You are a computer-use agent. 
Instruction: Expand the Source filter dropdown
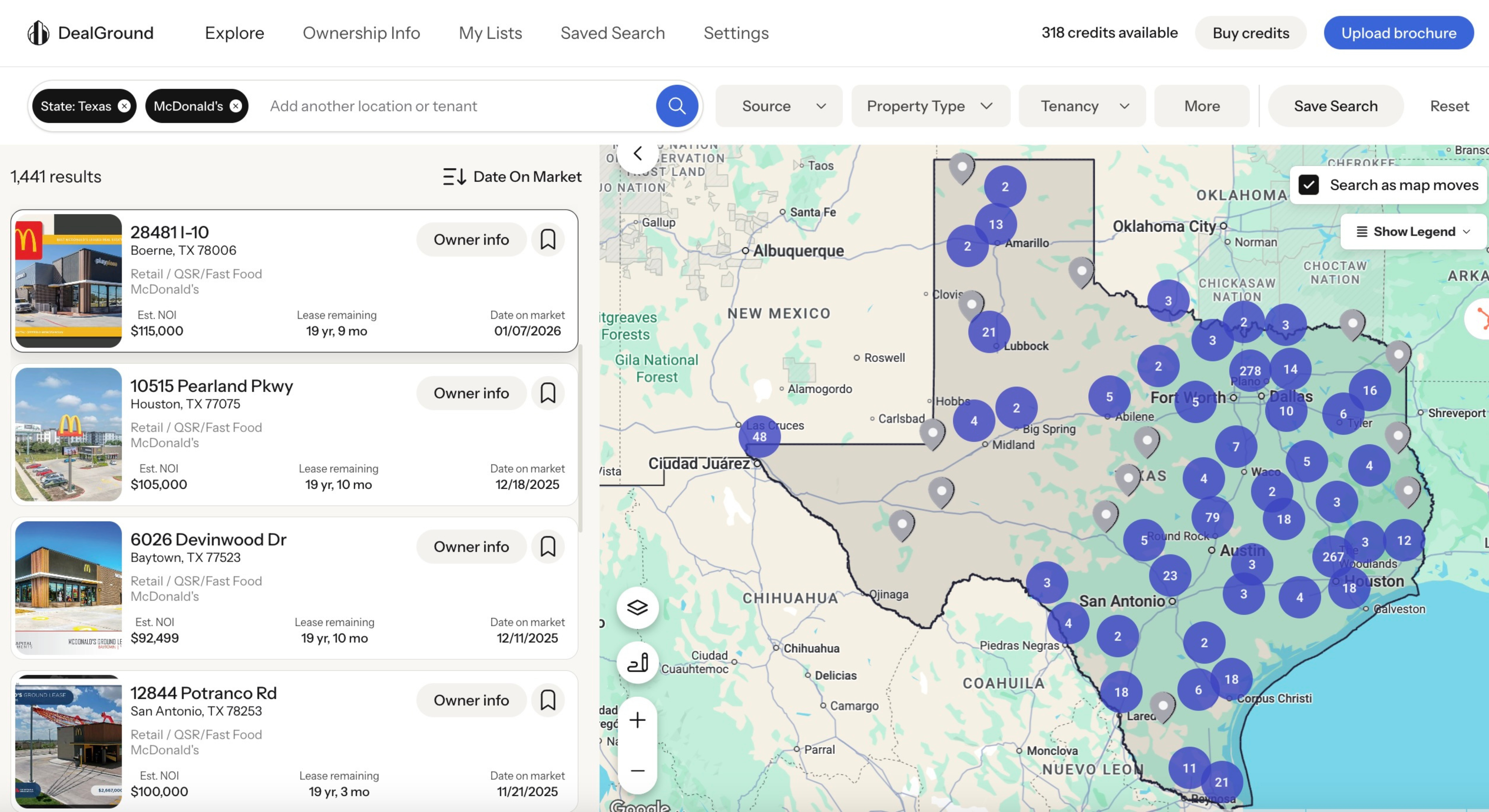779,106
